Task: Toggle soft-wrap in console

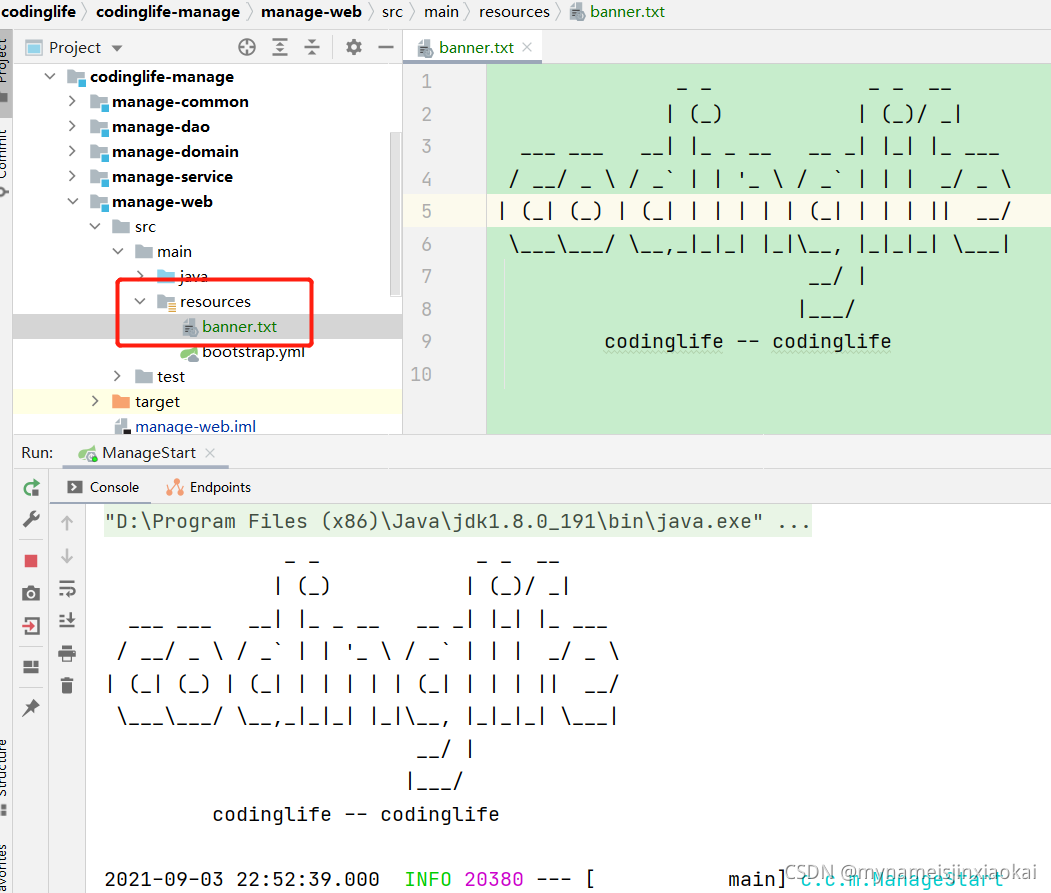Action: tap(67, 589)
